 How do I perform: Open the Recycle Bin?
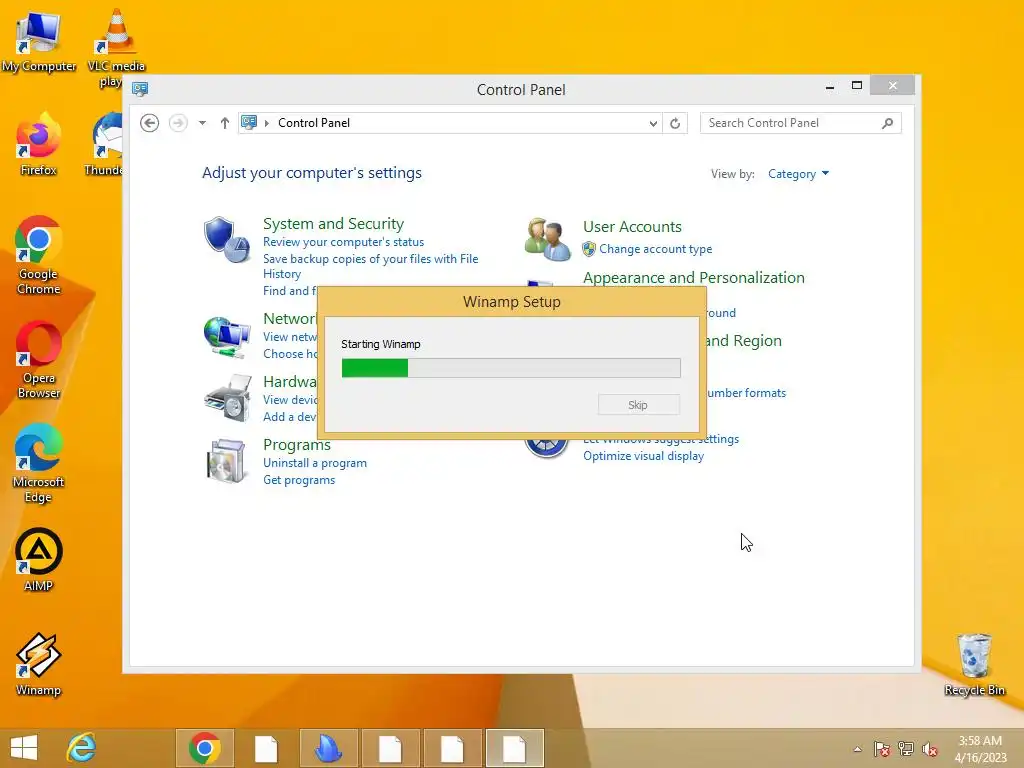point(974,664)
